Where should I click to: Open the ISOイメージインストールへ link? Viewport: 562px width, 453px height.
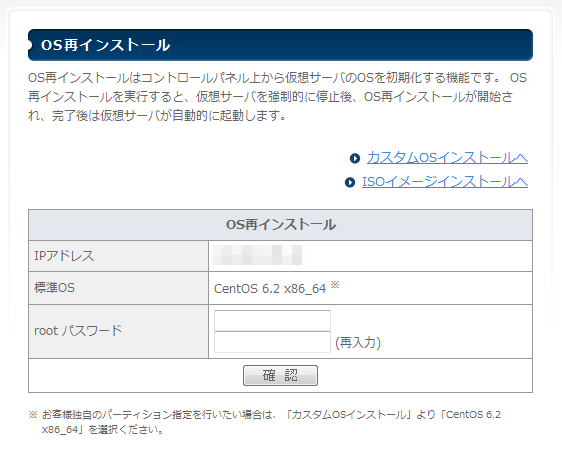pos(444,182)
